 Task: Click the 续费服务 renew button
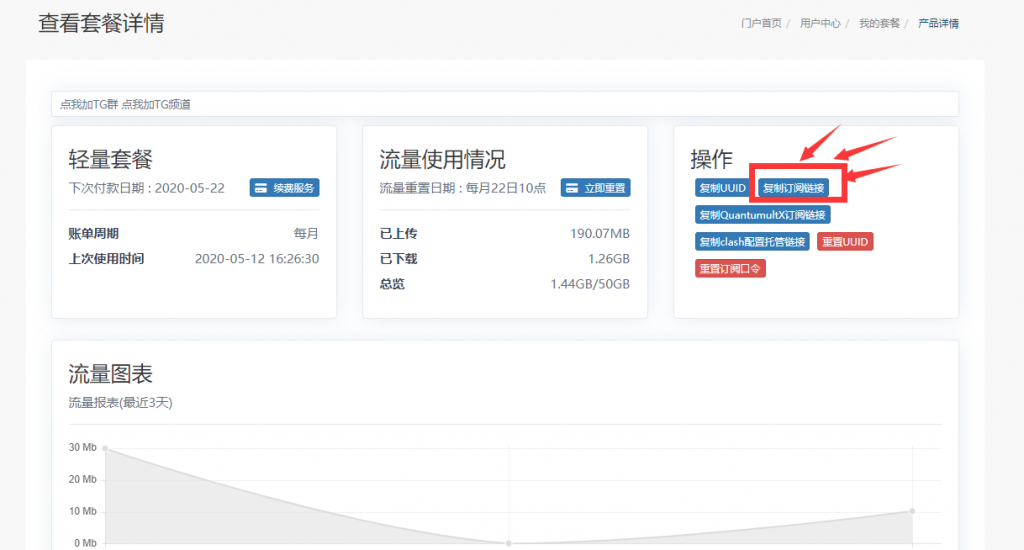[x=284, y=188]
